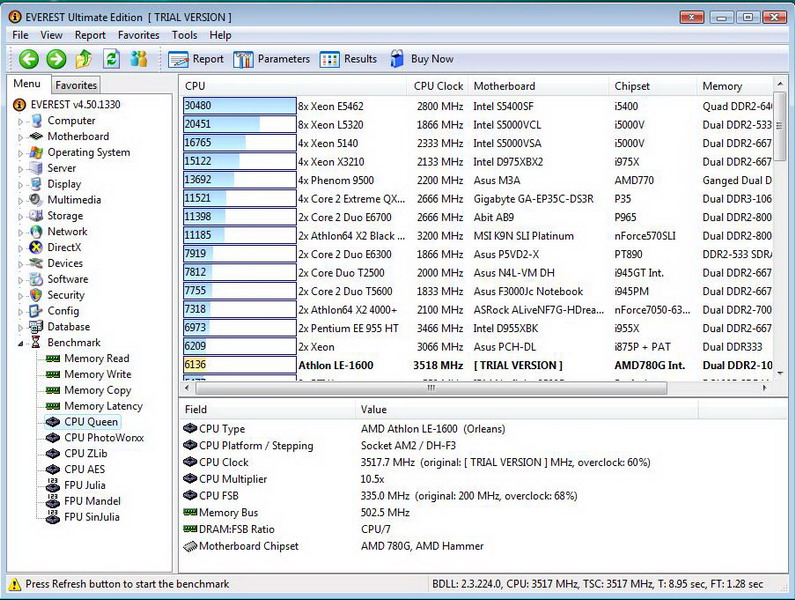Click the yellow Up arrow toolbar icon

click(84, 59)
